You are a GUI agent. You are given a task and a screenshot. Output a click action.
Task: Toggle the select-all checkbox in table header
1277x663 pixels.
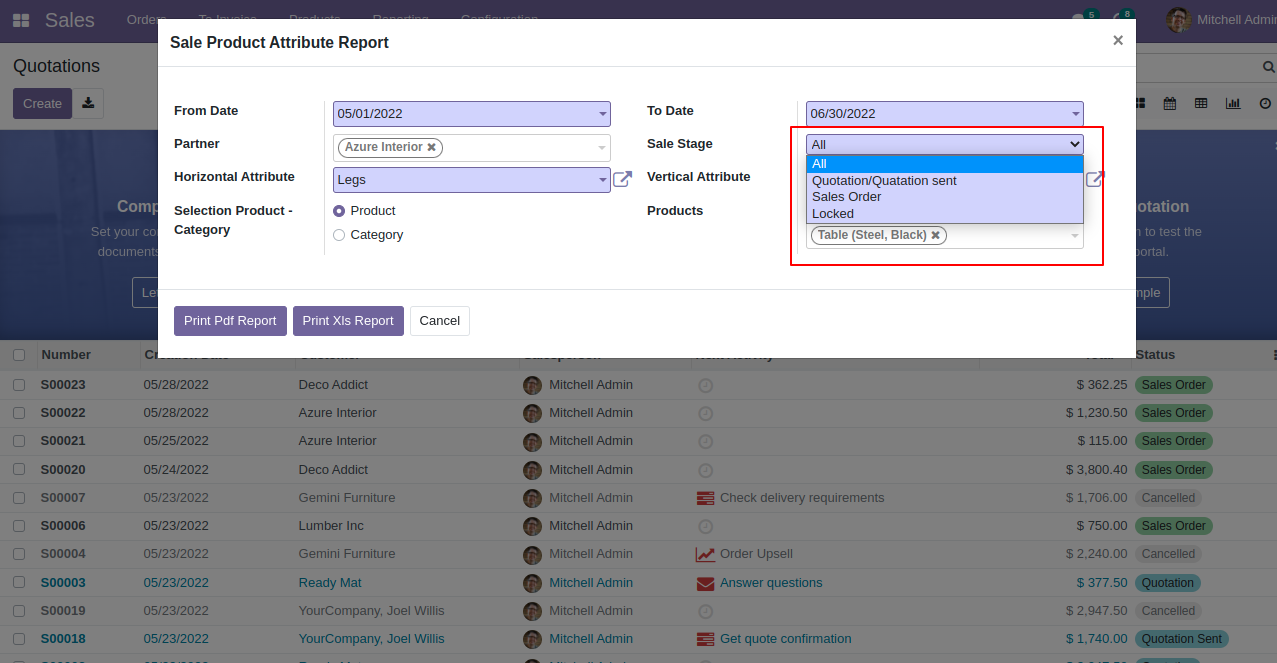tap(19, 355)
